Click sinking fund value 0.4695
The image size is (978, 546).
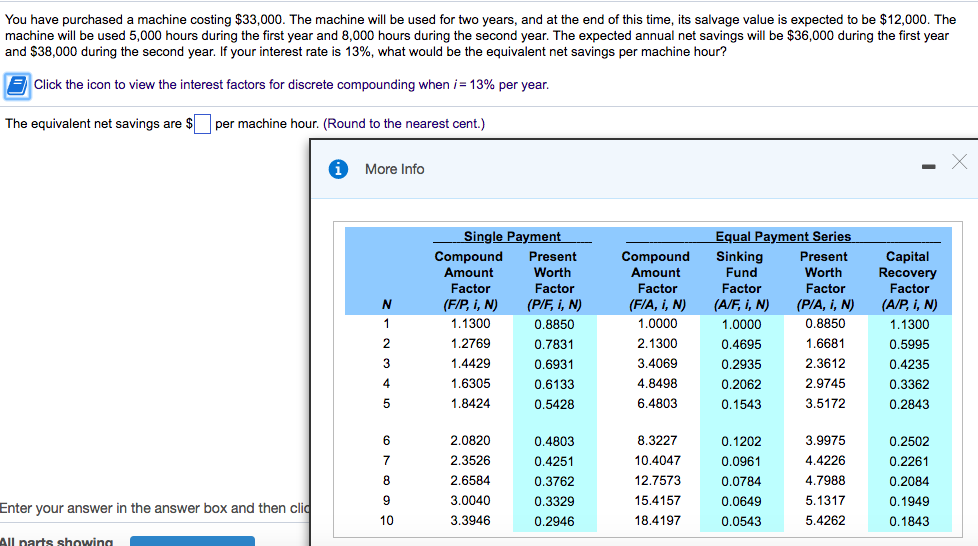tap(741, 344)
